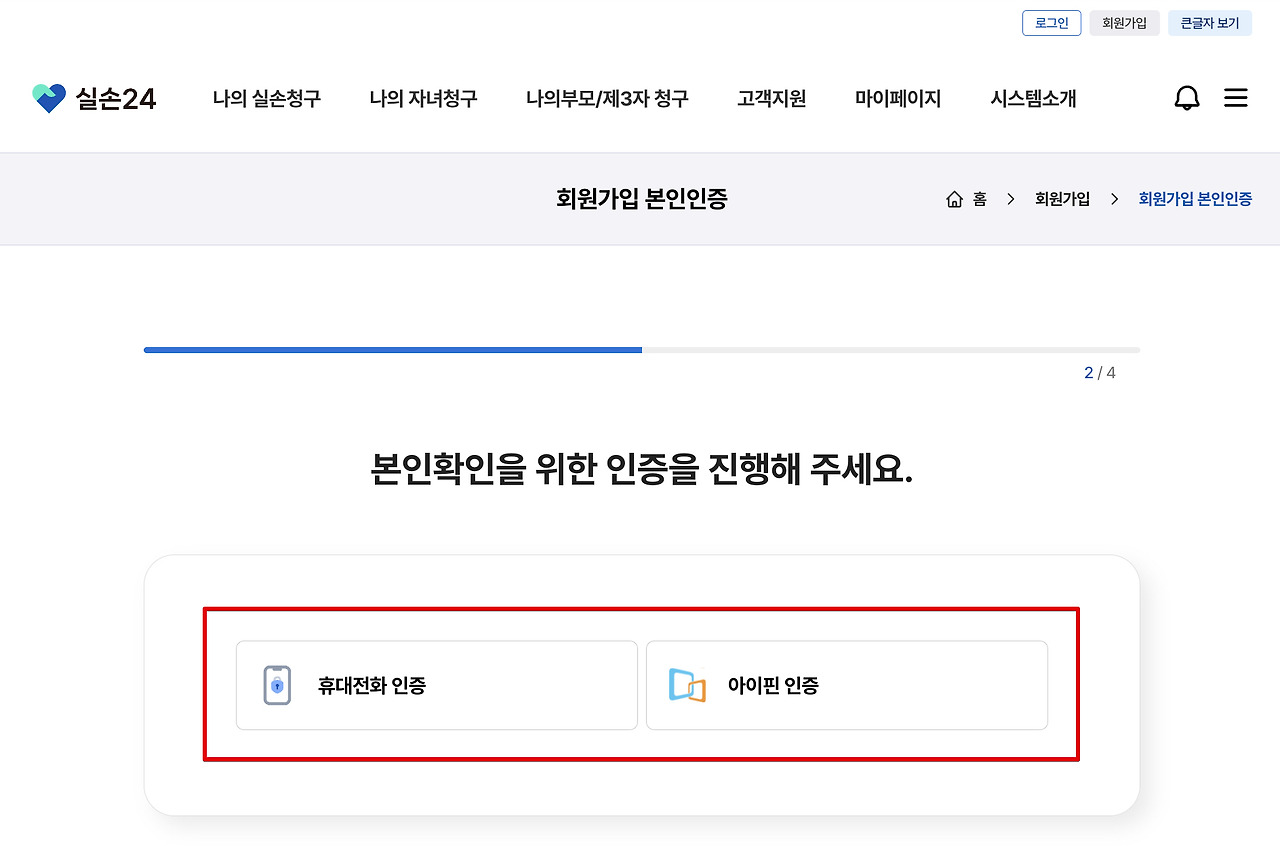Go to 고객지원 from the navigation
This screenshot has height=846, width=1280.
771,98
